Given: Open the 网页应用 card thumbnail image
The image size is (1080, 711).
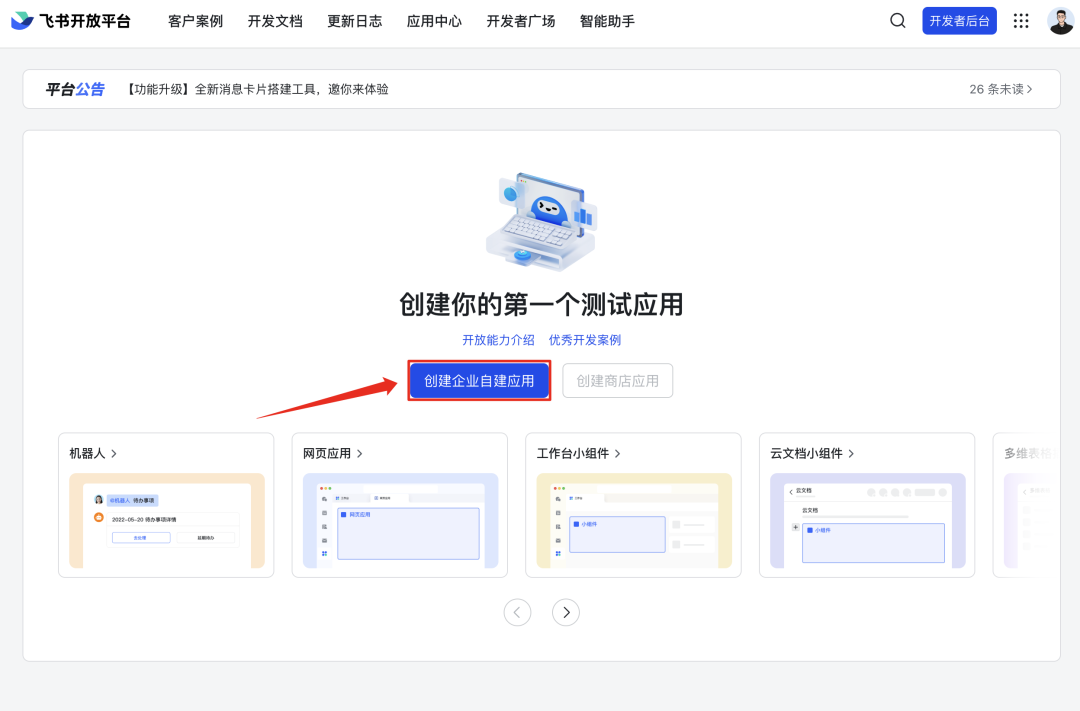Looking at the screenshot, I should (399, 520).
